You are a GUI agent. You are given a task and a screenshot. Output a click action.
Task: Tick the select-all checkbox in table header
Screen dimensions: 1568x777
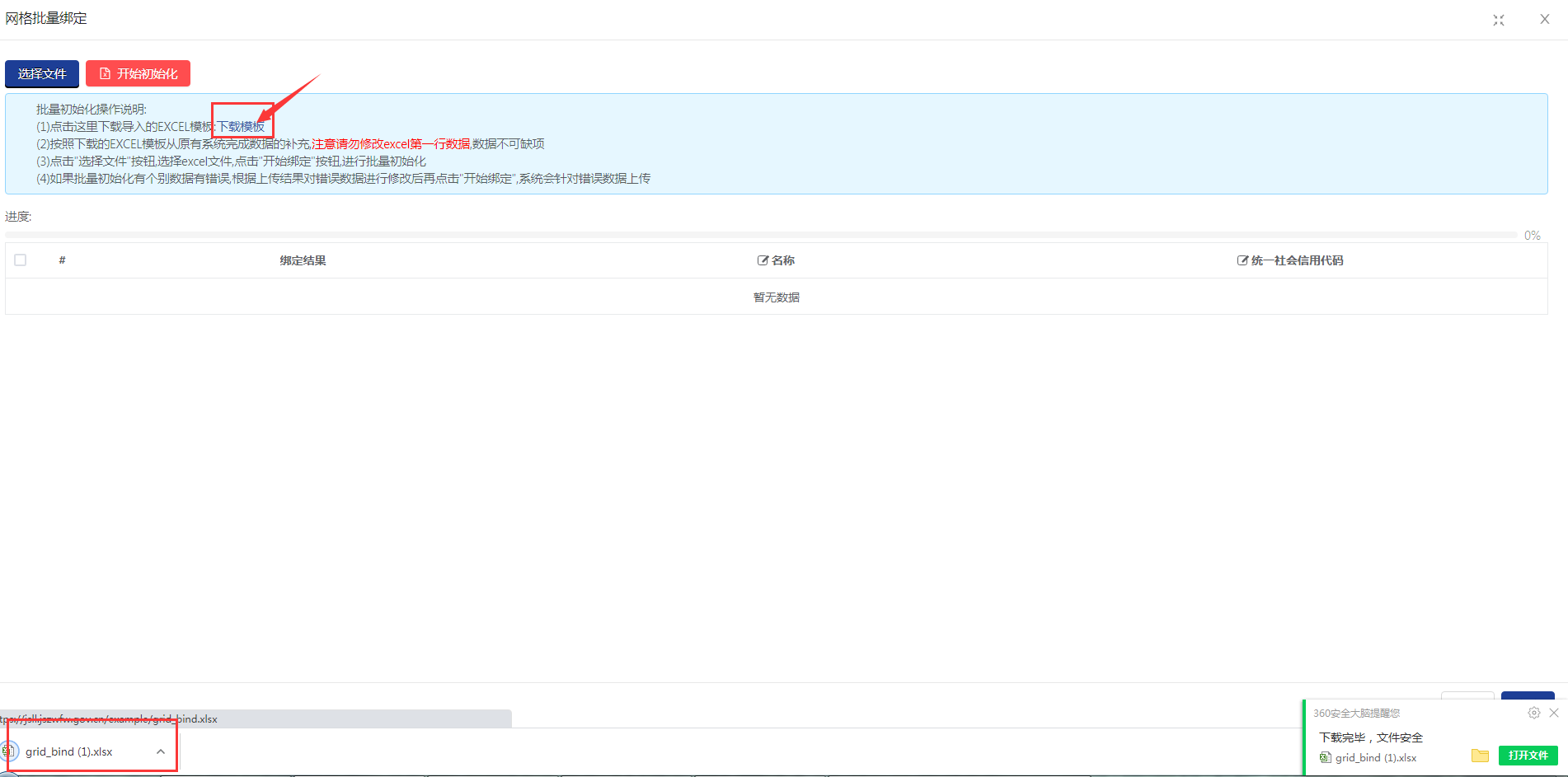[x=21, y=260]
